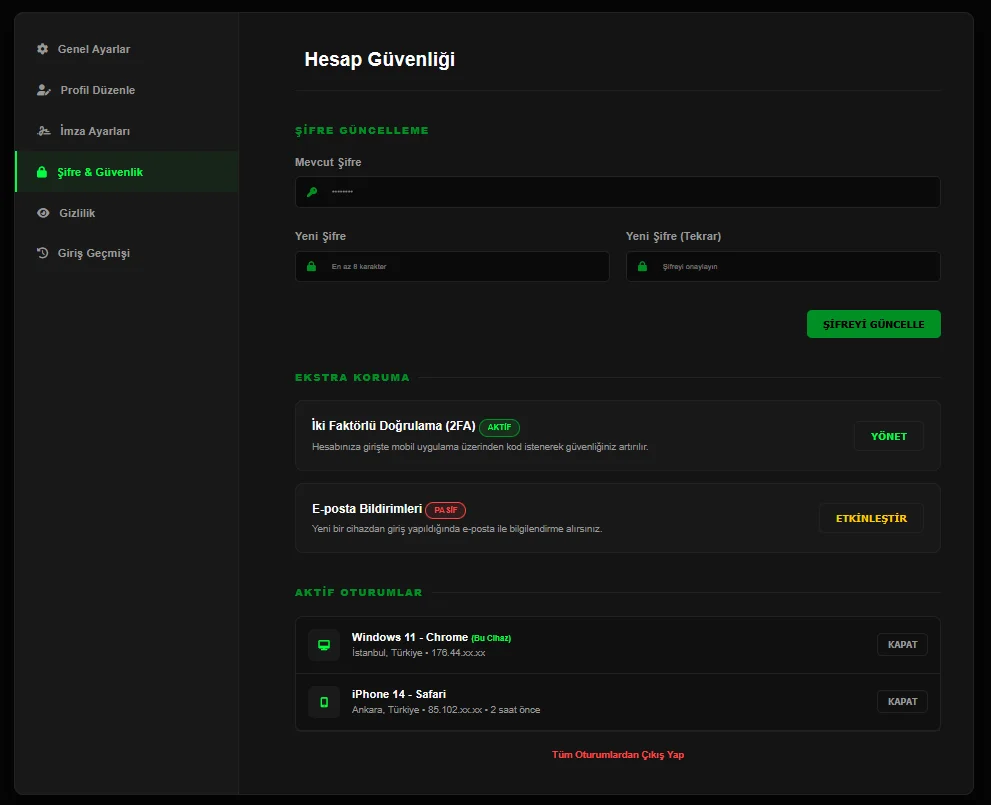Close the iPhone 14 Safari session with KAPAT

tap(902, 701)
